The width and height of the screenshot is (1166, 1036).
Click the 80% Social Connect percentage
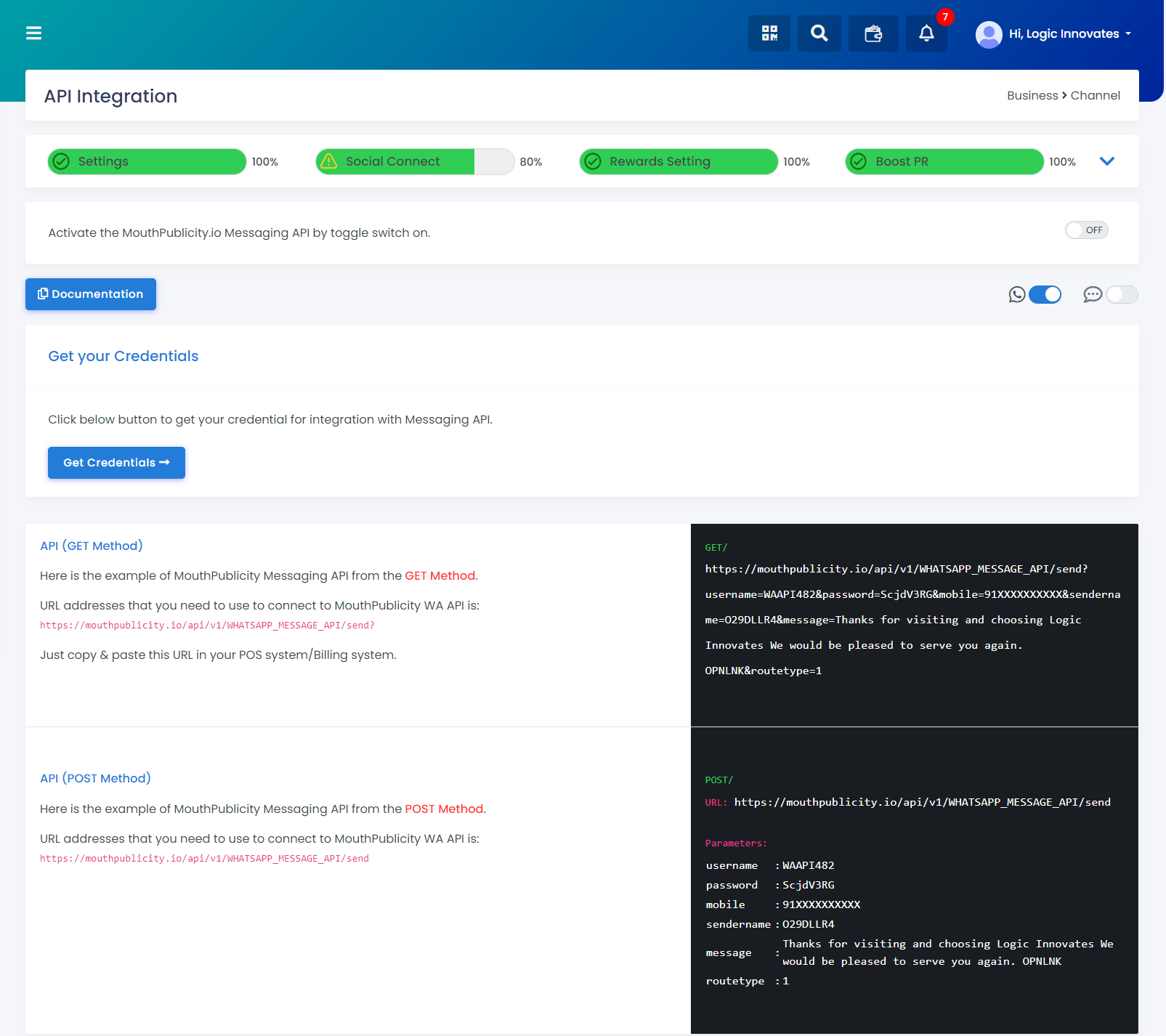531,162
